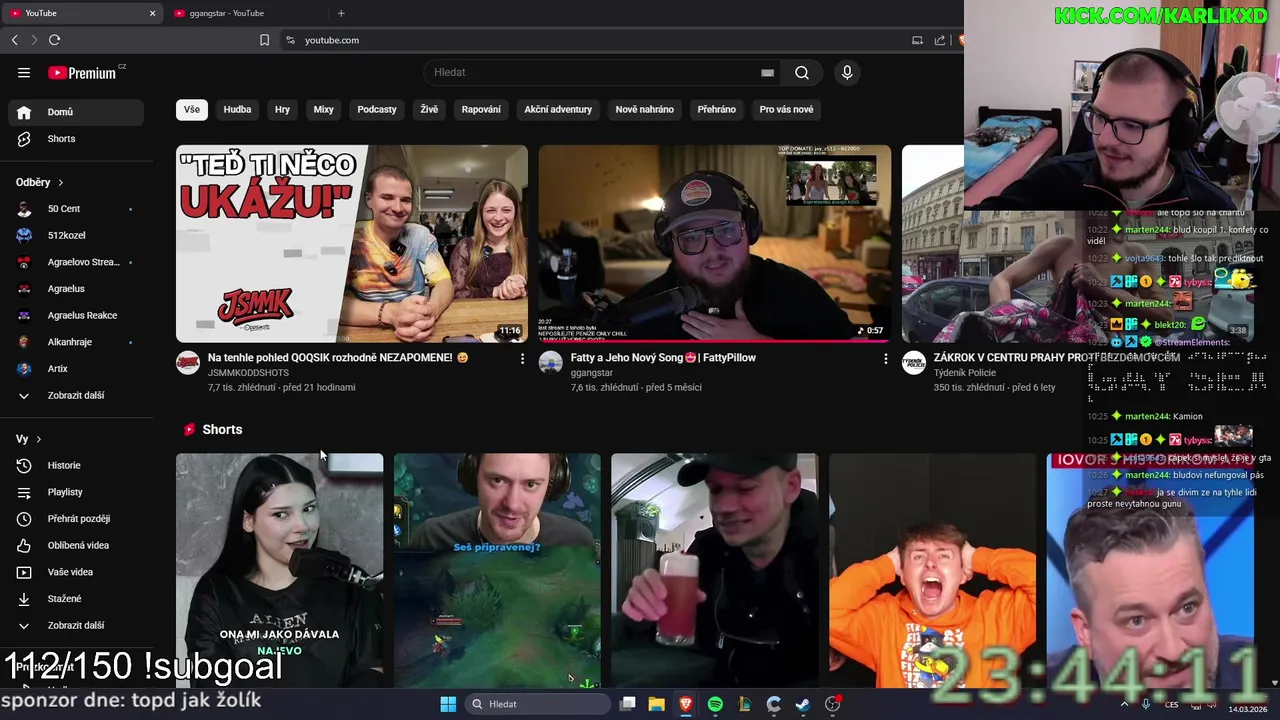The image size is (1280, 720).
Task: Play the Short captioned Seš připravenej?
Action: click(497, 571)
